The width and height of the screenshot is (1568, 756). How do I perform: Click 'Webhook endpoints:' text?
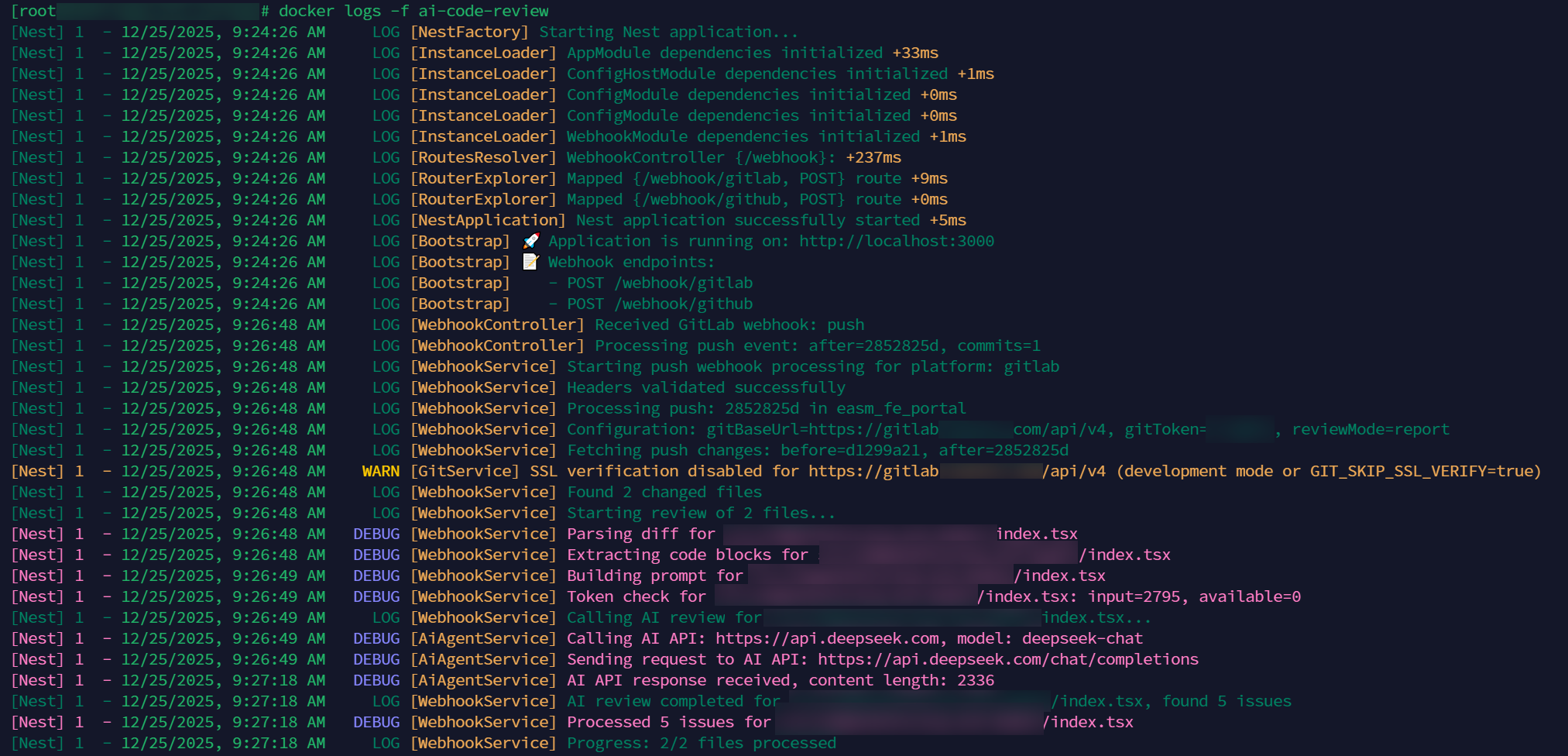coord(632,262)
